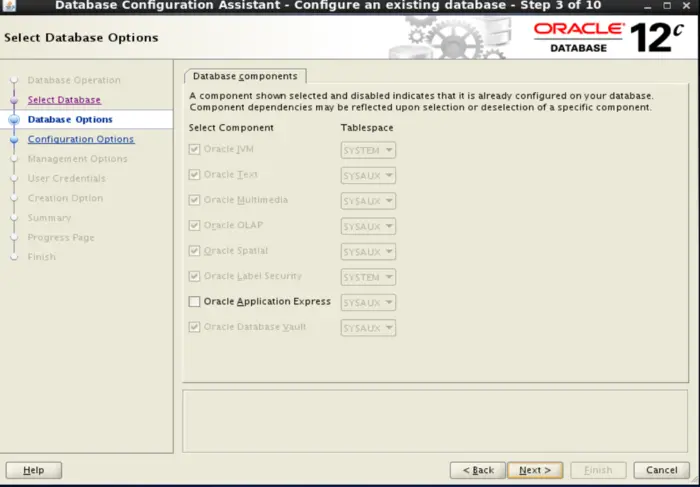Select the Database components tab
700x487 pixels.
[x=245, y=76]
